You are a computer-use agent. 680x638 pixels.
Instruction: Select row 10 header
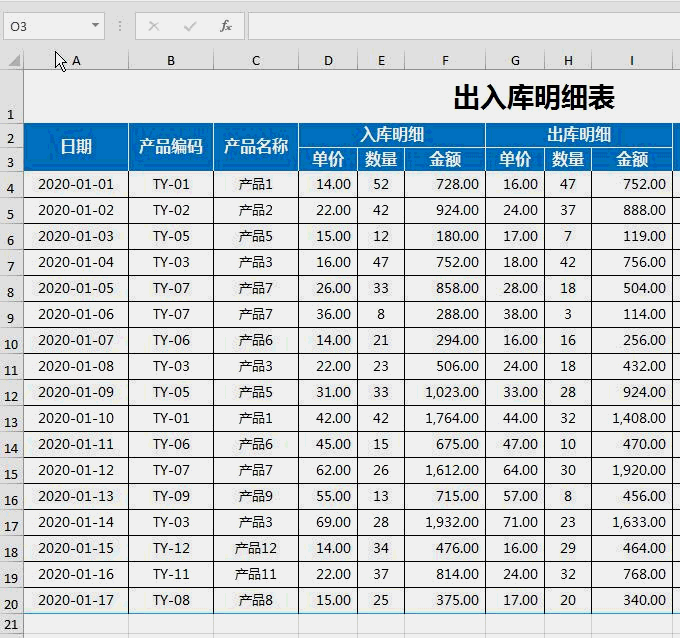(x=12, y=340)
